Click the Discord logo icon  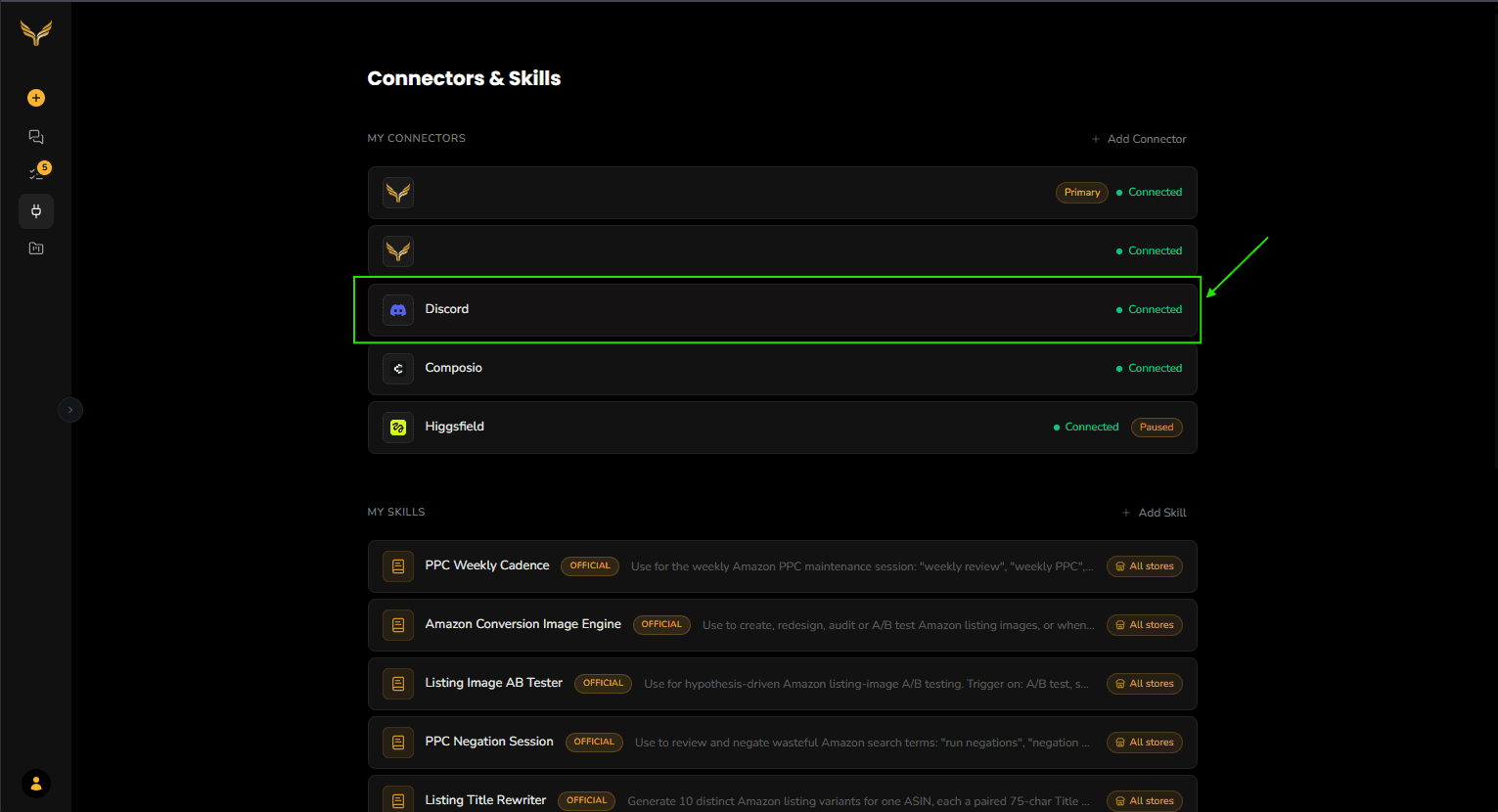tap(398, 310)
